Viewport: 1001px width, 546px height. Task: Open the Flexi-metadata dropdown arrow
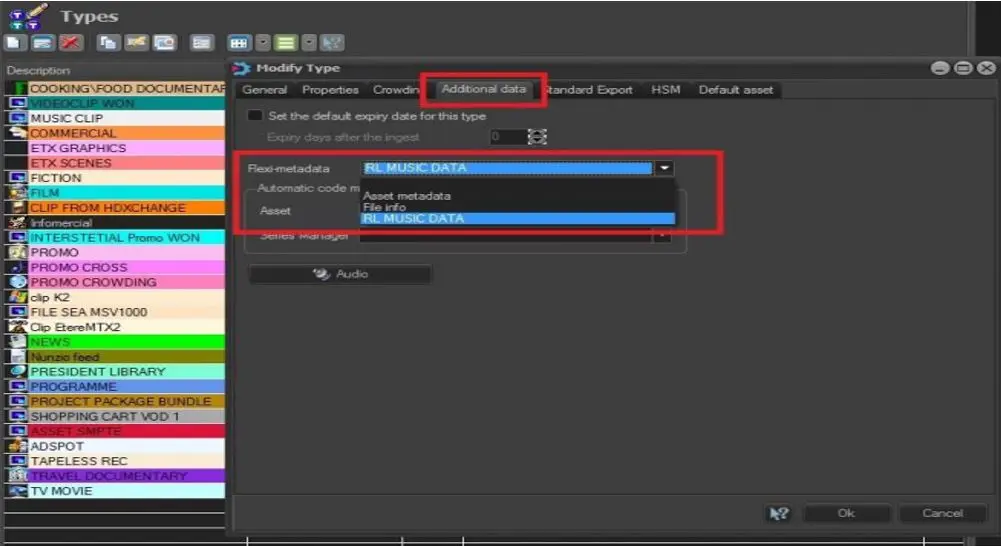click(664, 168)
